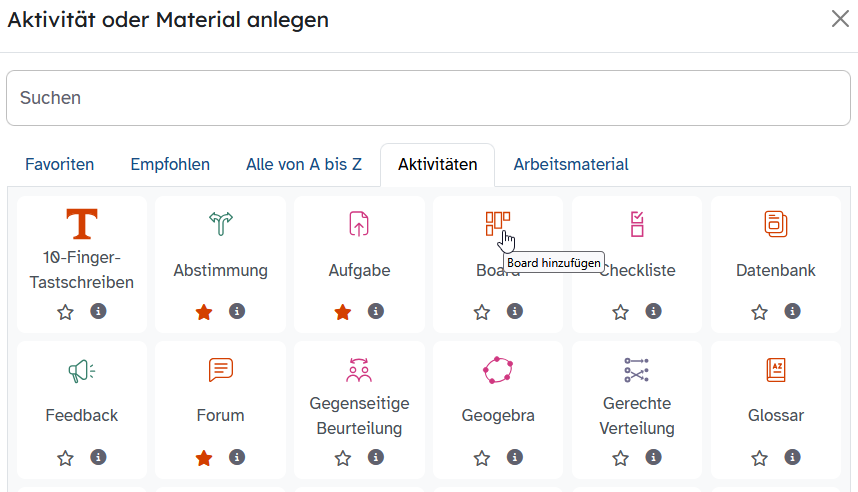
Task: Open the 10-Finger-Tastschreiben activity icon
Action: [x=82, y=224]
